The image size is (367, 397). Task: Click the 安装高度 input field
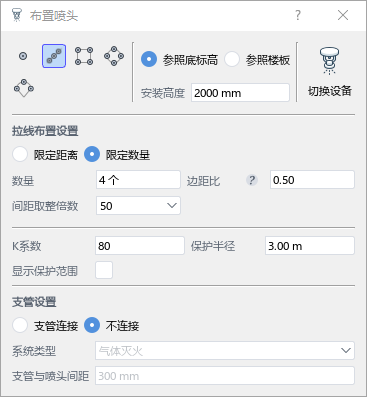tap(240, 93)
